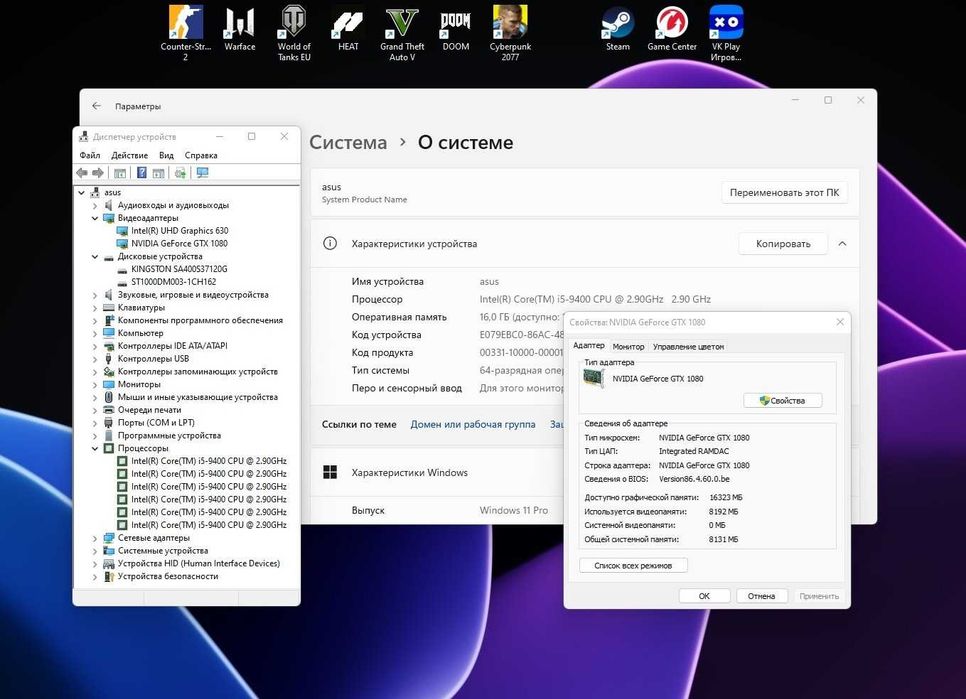This screenshot has width=966, height=699.
Task: Select NVIDIA GeForce GTX 1080 in device tree
Action: (x=179, y=244)
